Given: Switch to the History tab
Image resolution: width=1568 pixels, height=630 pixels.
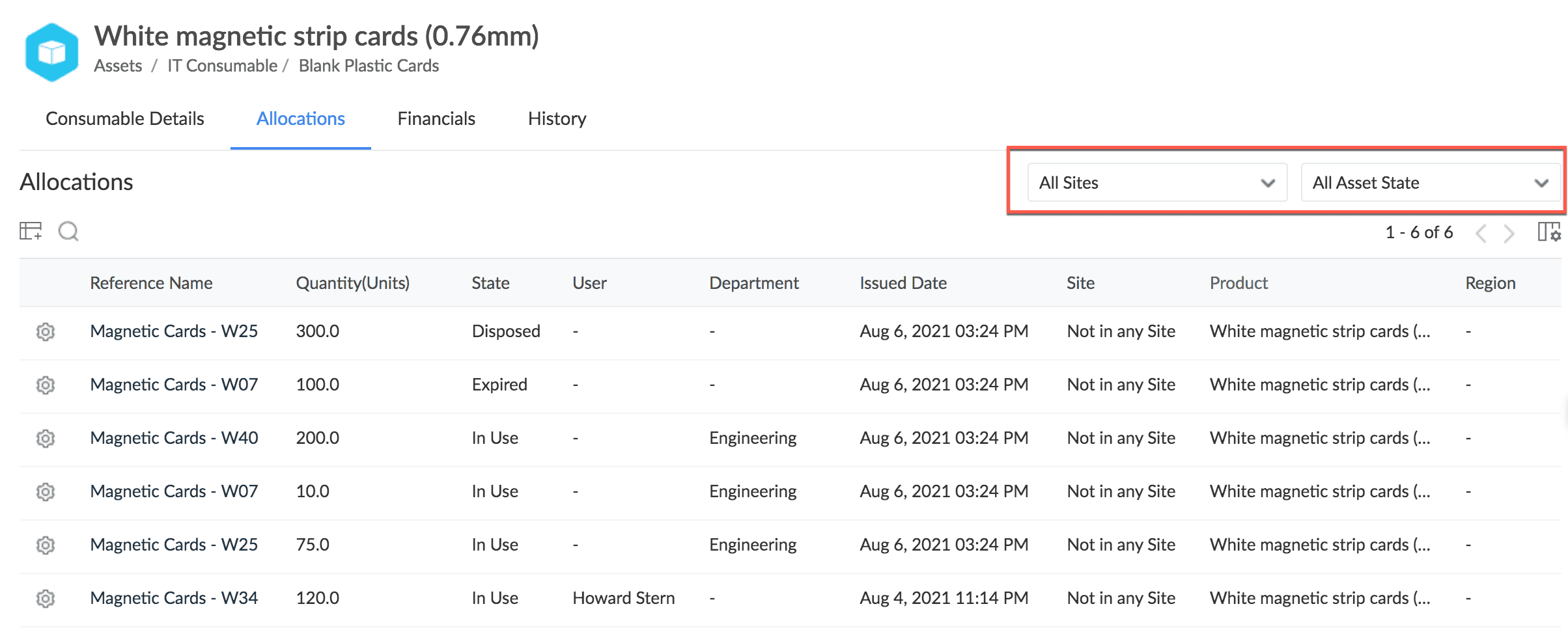Looking at the screenshot, I should (x=557, y=118).
